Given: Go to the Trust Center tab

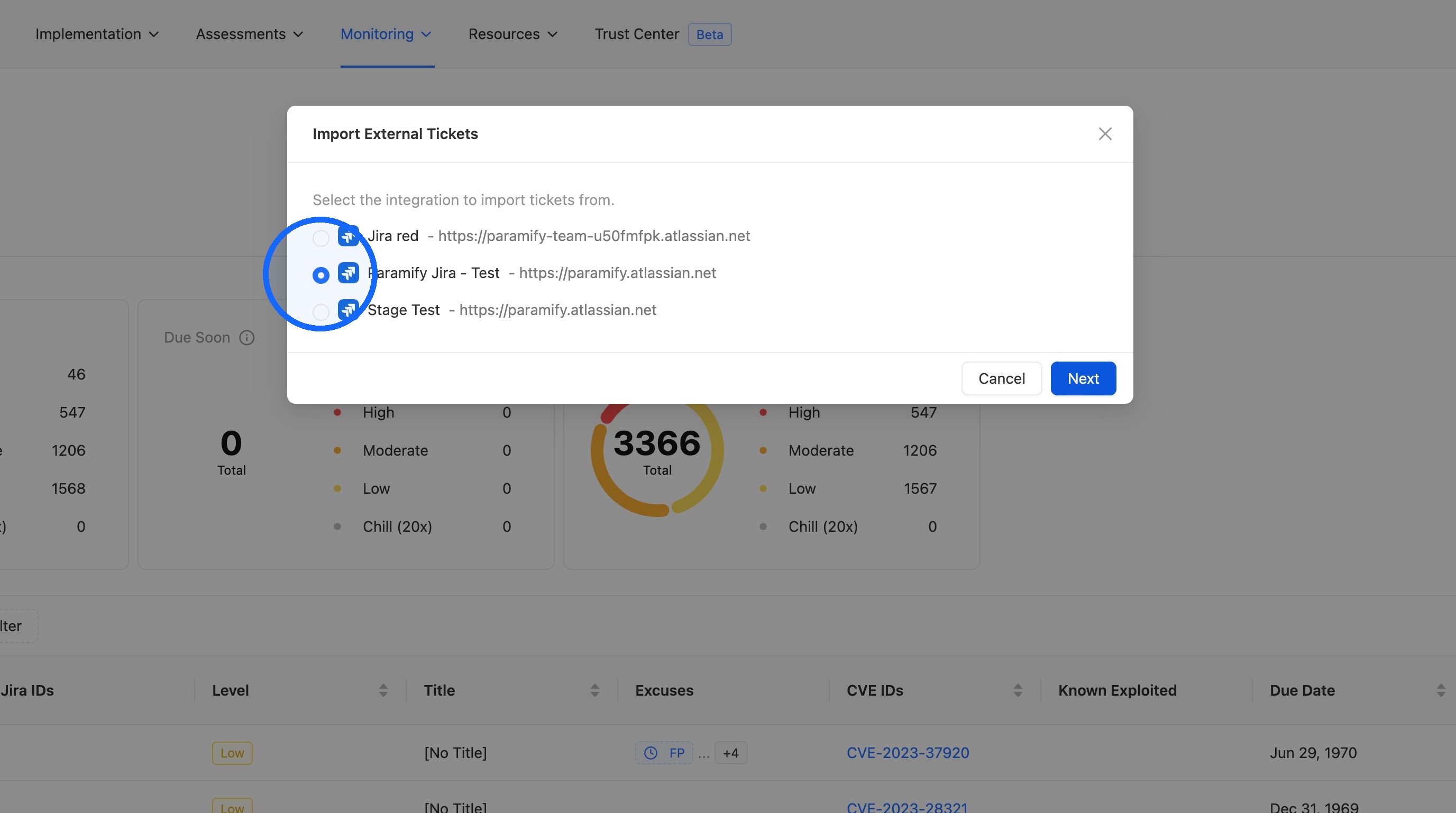Looking at the screenshot, I should 636,34.
